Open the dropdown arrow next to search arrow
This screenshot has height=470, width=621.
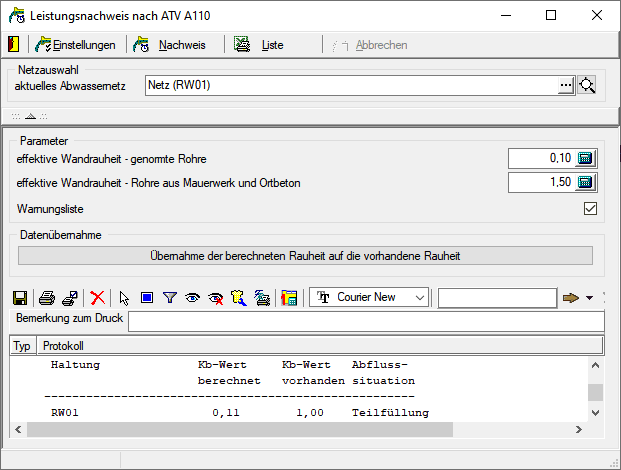589,298
